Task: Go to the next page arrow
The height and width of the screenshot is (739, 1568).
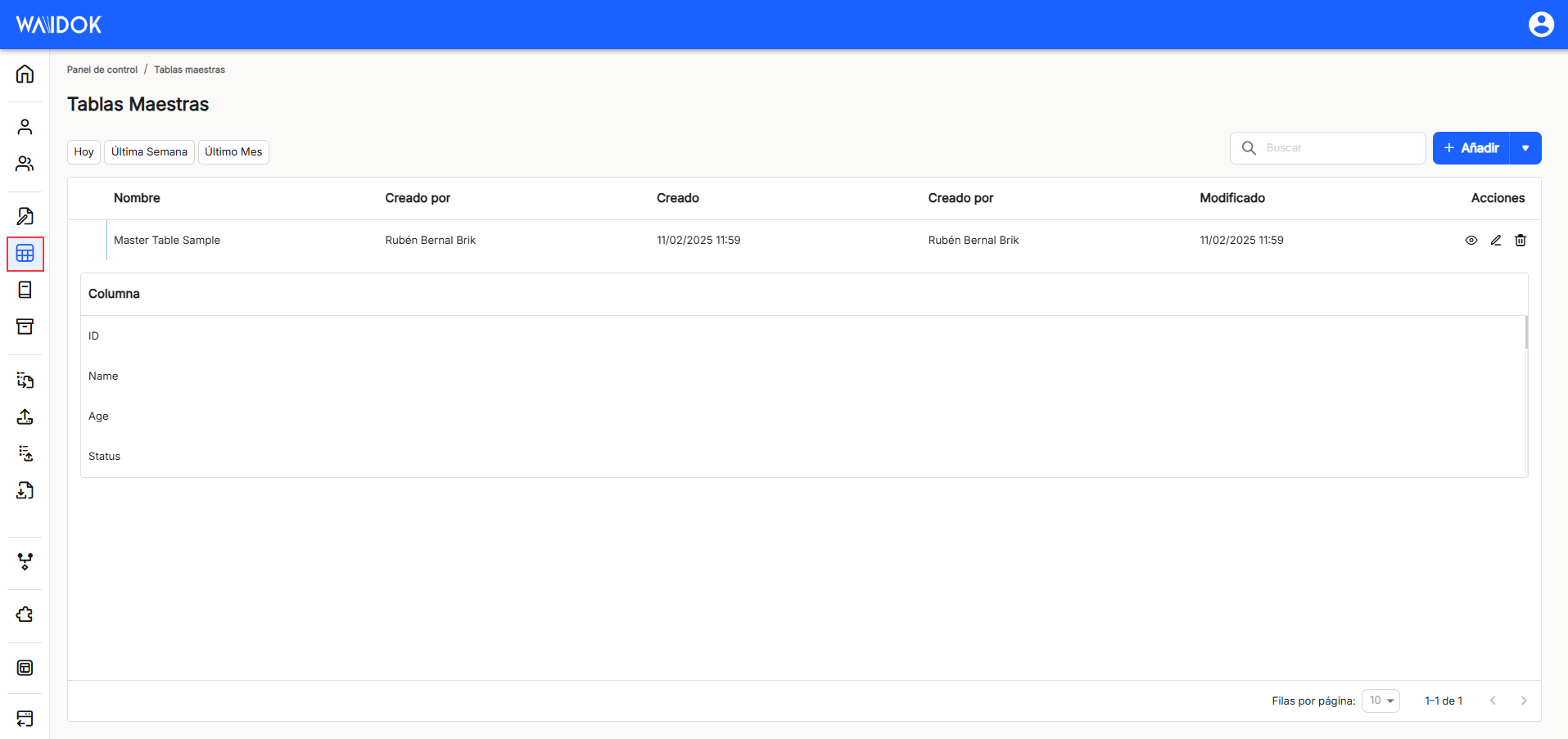Action: click(x=1524, y=701)
